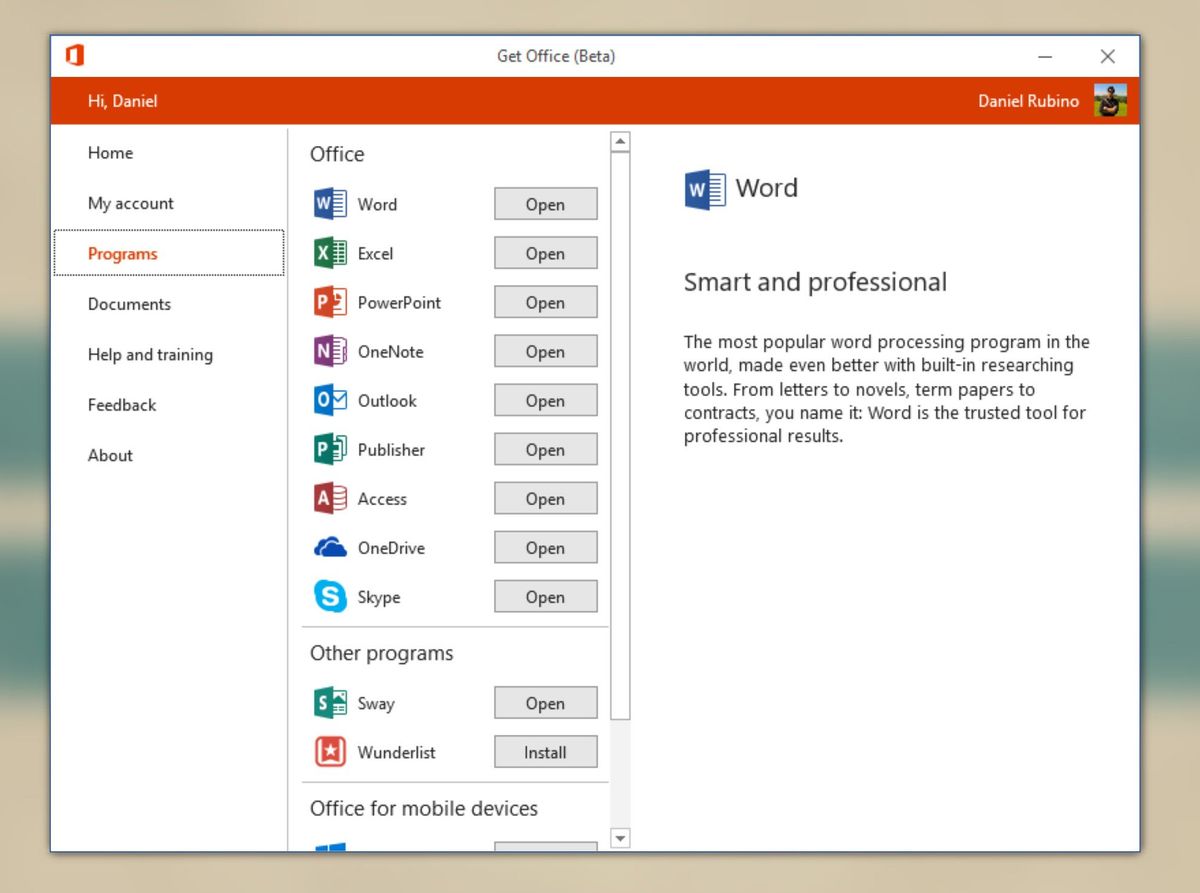Install Wunderlist
1200x893 pixels.
(545, 752)
